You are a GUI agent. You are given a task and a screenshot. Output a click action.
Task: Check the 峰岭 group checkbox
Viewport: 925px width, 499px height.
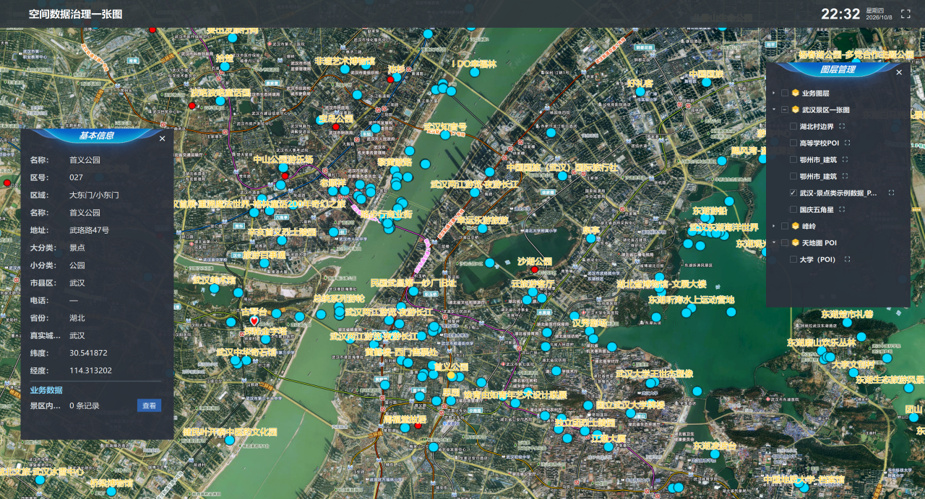(x=785, y=226)
